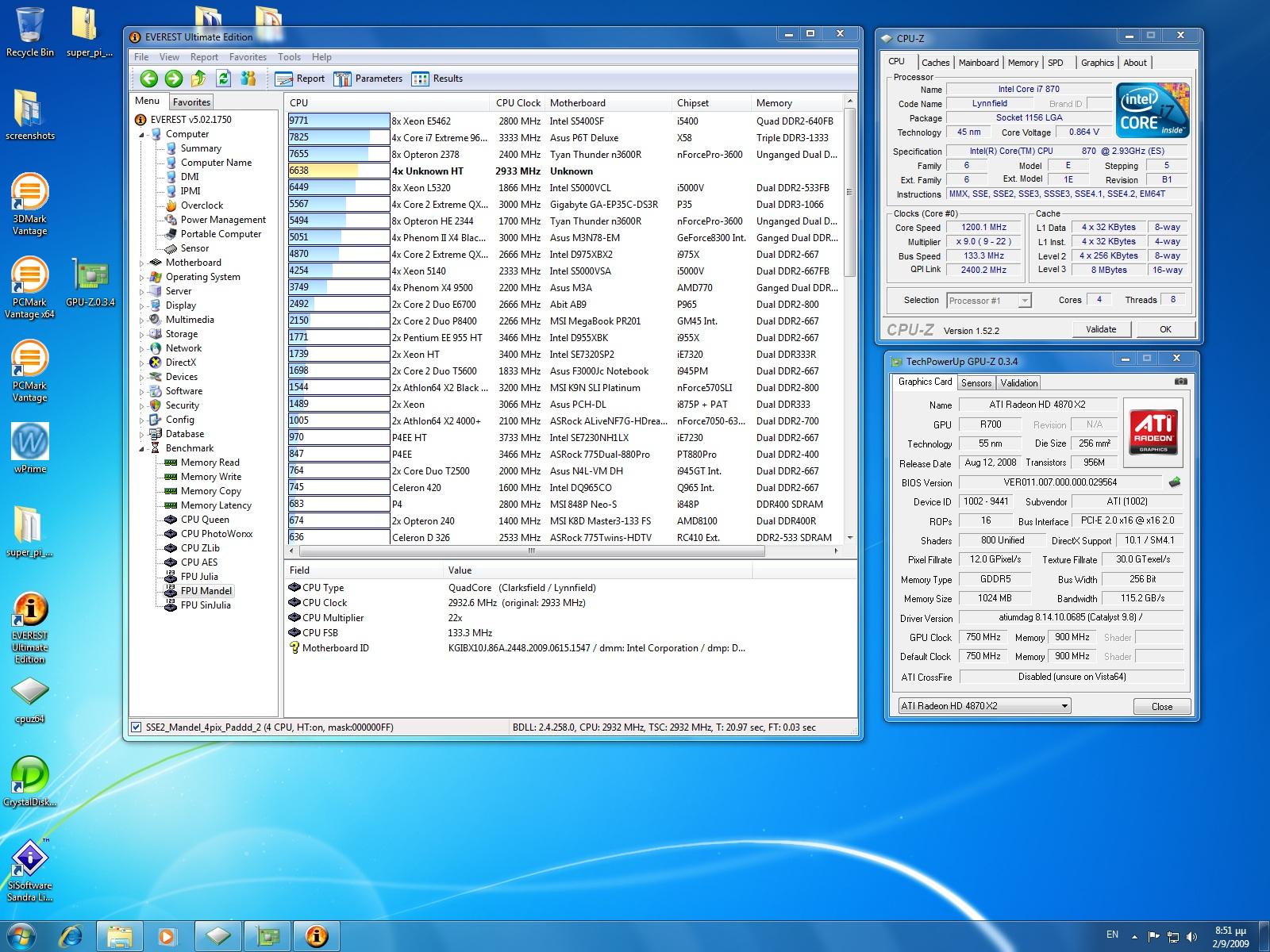1270x952 pixels.
Task: Open the ATI Radeon HD 4870 X2 dropdown
Action: point(984,706)
